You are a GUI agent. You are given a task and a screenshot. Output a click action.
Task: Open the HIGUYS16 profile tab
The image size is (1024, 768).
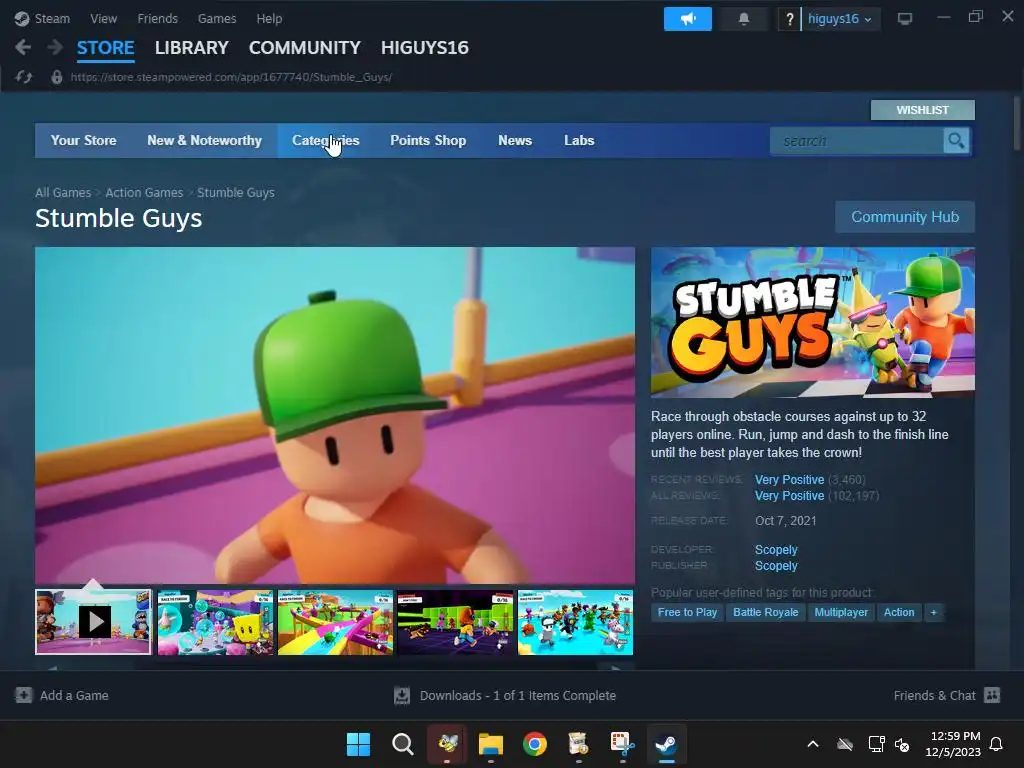pos(424,48)
